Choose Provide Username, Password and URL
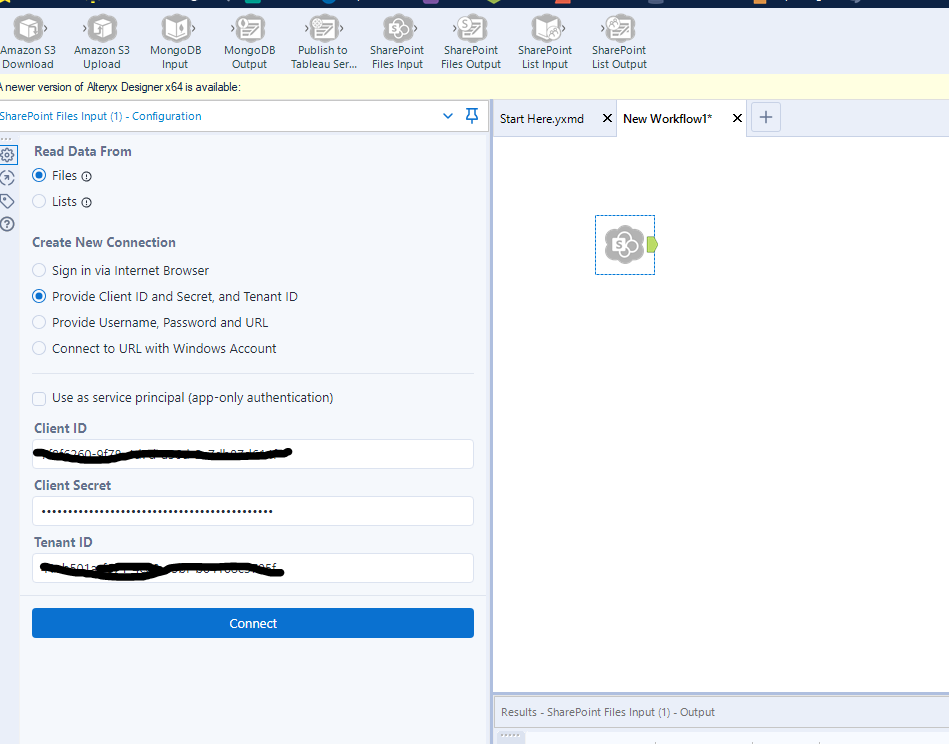Screen dimensions: 949x744 click(x=39, y=322)
